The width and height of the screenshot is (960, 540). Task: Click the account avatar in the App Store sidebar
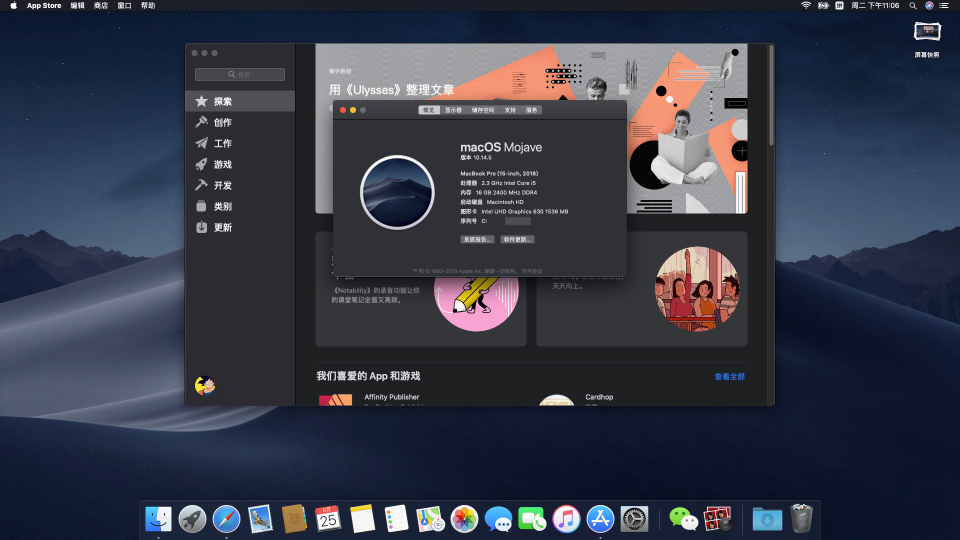point(204,385)
